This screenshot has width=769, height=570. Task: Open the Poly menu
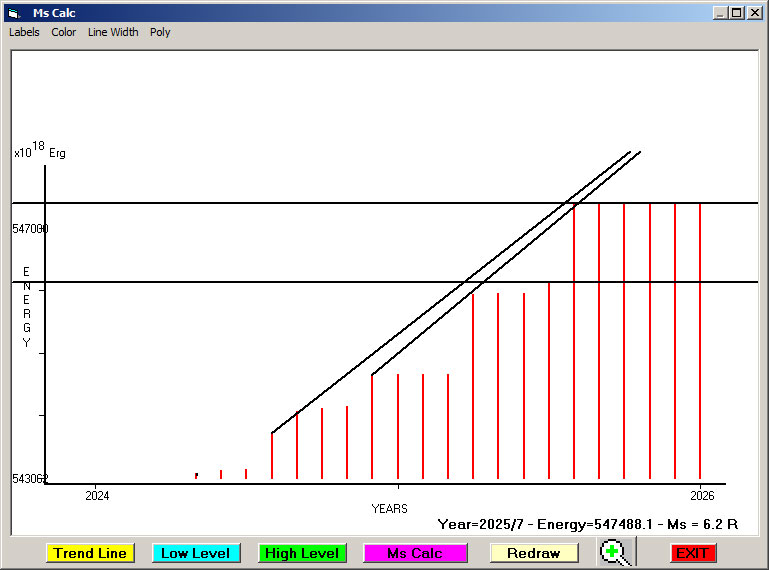coord(160,32)
